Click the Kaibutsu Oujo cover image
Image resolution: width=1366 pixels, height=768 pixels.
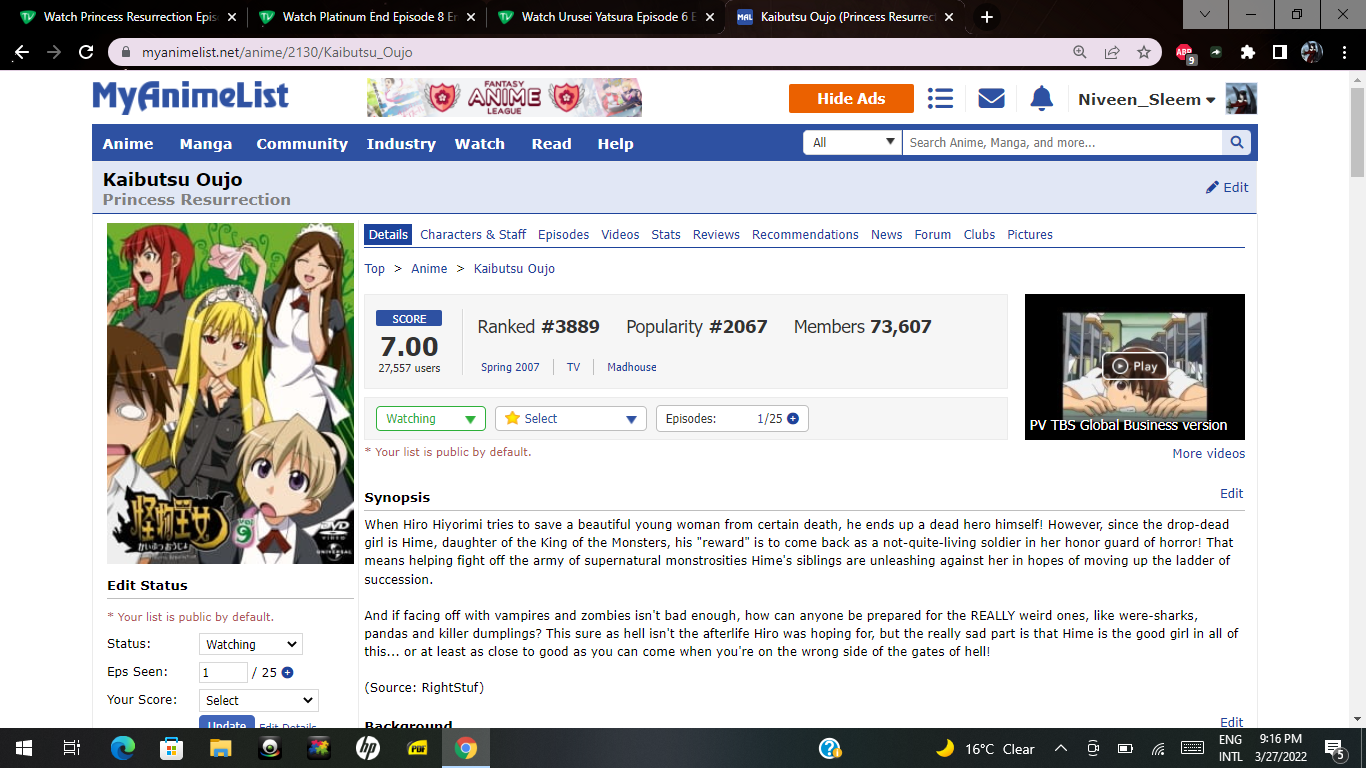tap(231, 393)
